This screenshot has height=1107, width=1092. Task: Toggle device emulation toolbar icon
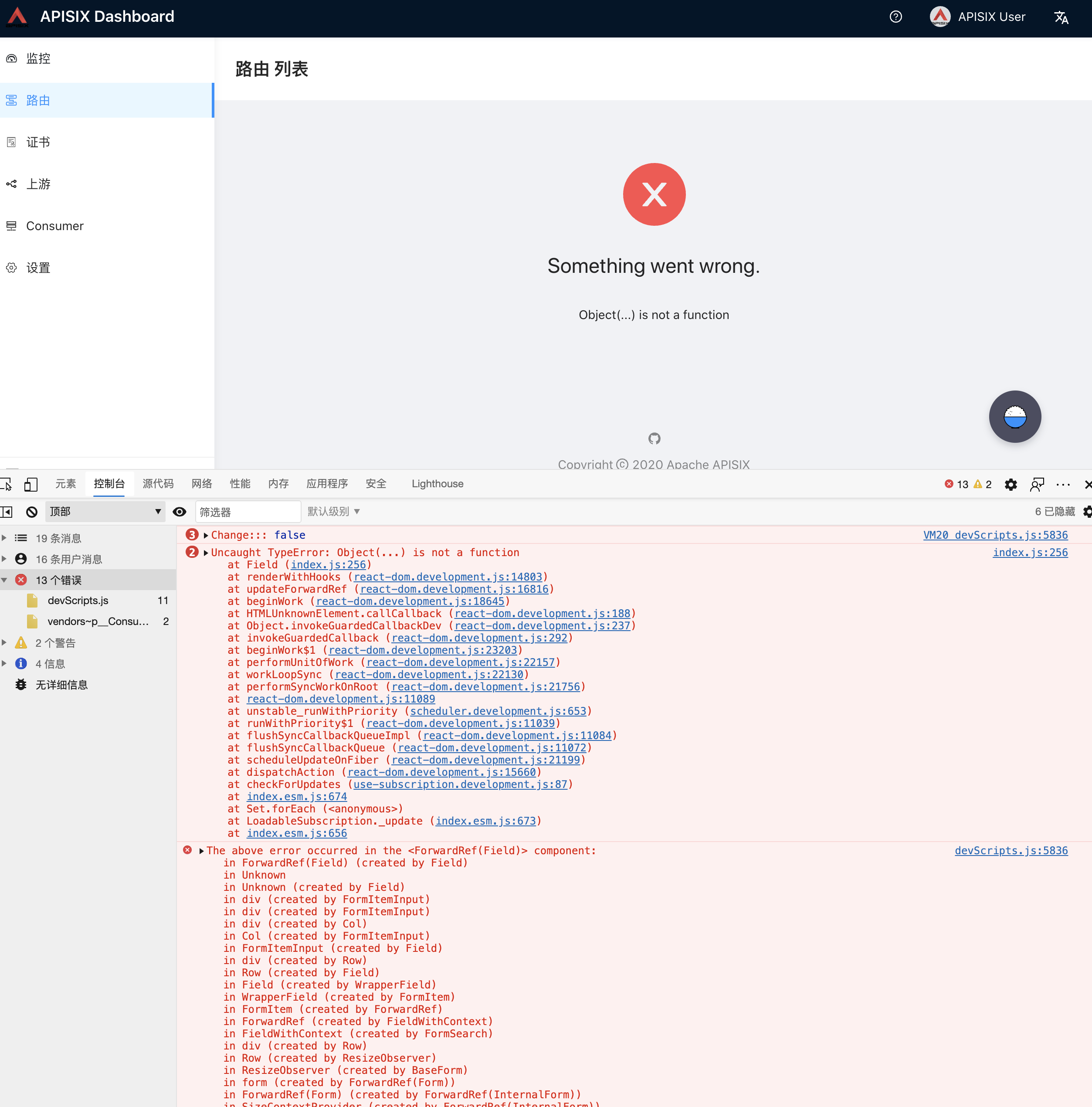(x=31, y=484)
